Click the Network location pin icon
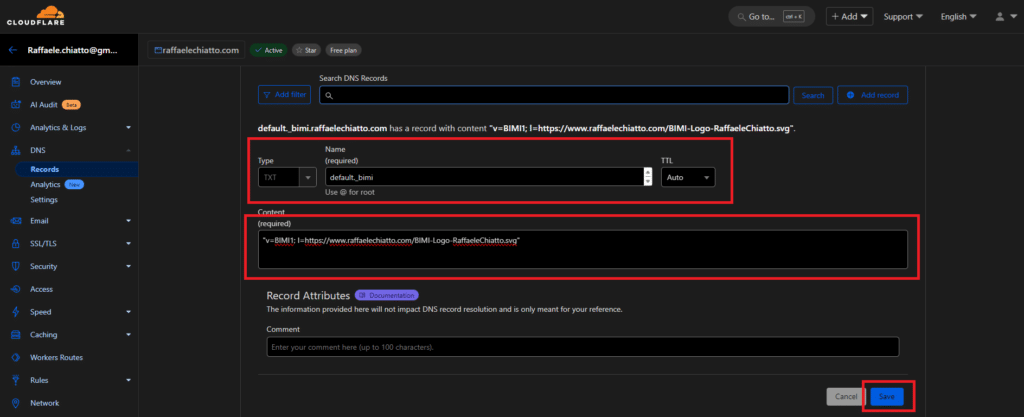 point(16,403)
